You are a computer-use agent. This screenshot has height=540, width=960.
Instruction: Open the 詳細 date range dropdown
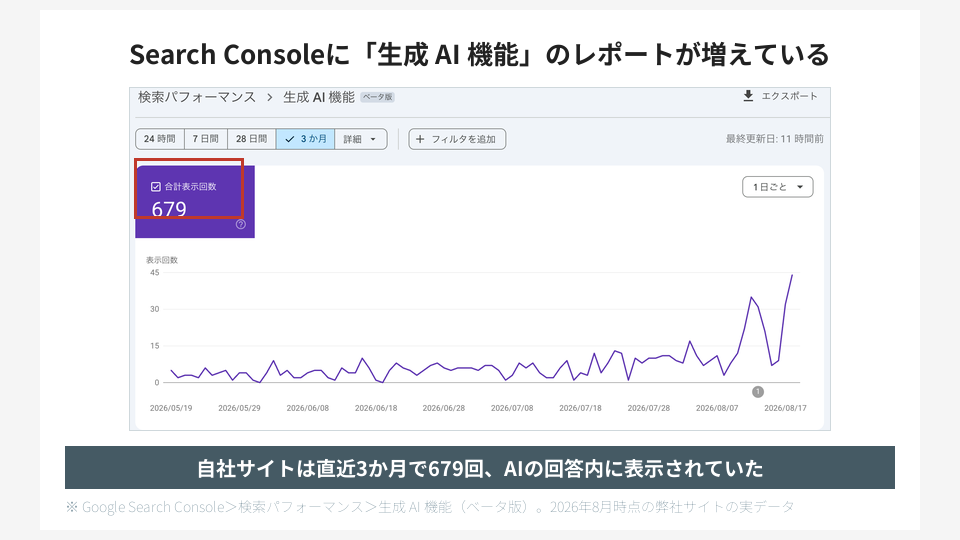click(361, 139)
